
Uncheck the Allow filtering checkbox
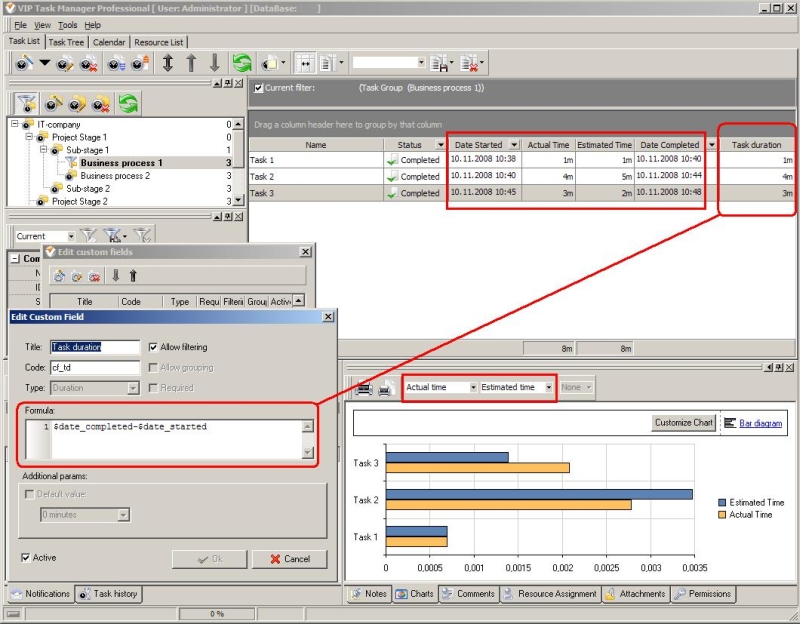coord(153,347)
